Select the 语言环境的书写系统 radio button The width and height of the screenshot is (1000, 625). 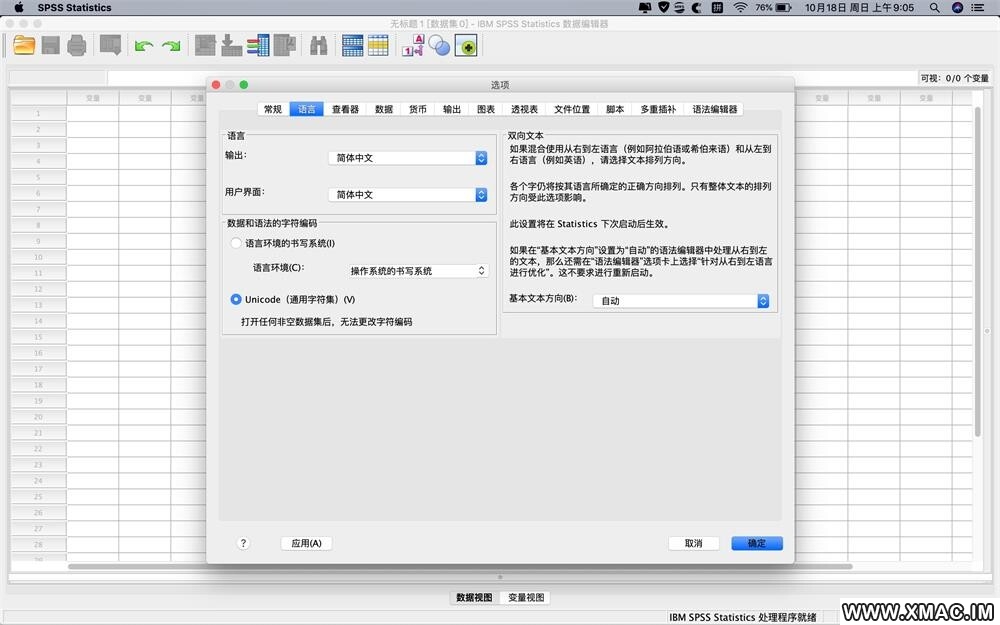pyautogui.click(x=236, y=243)
